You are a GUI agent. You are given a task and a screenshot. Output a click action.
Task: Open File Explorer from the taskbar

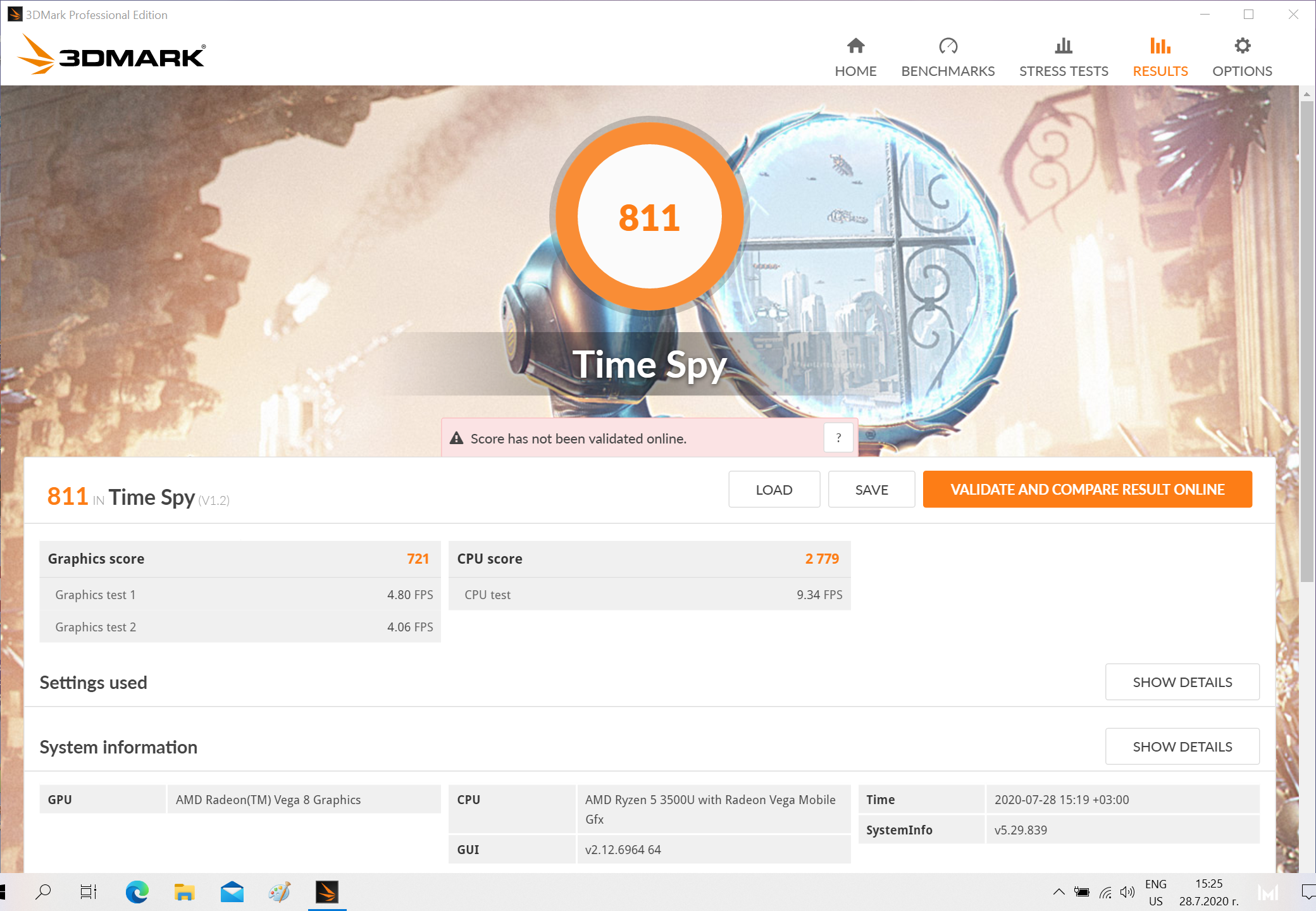[x=184, y=892]
